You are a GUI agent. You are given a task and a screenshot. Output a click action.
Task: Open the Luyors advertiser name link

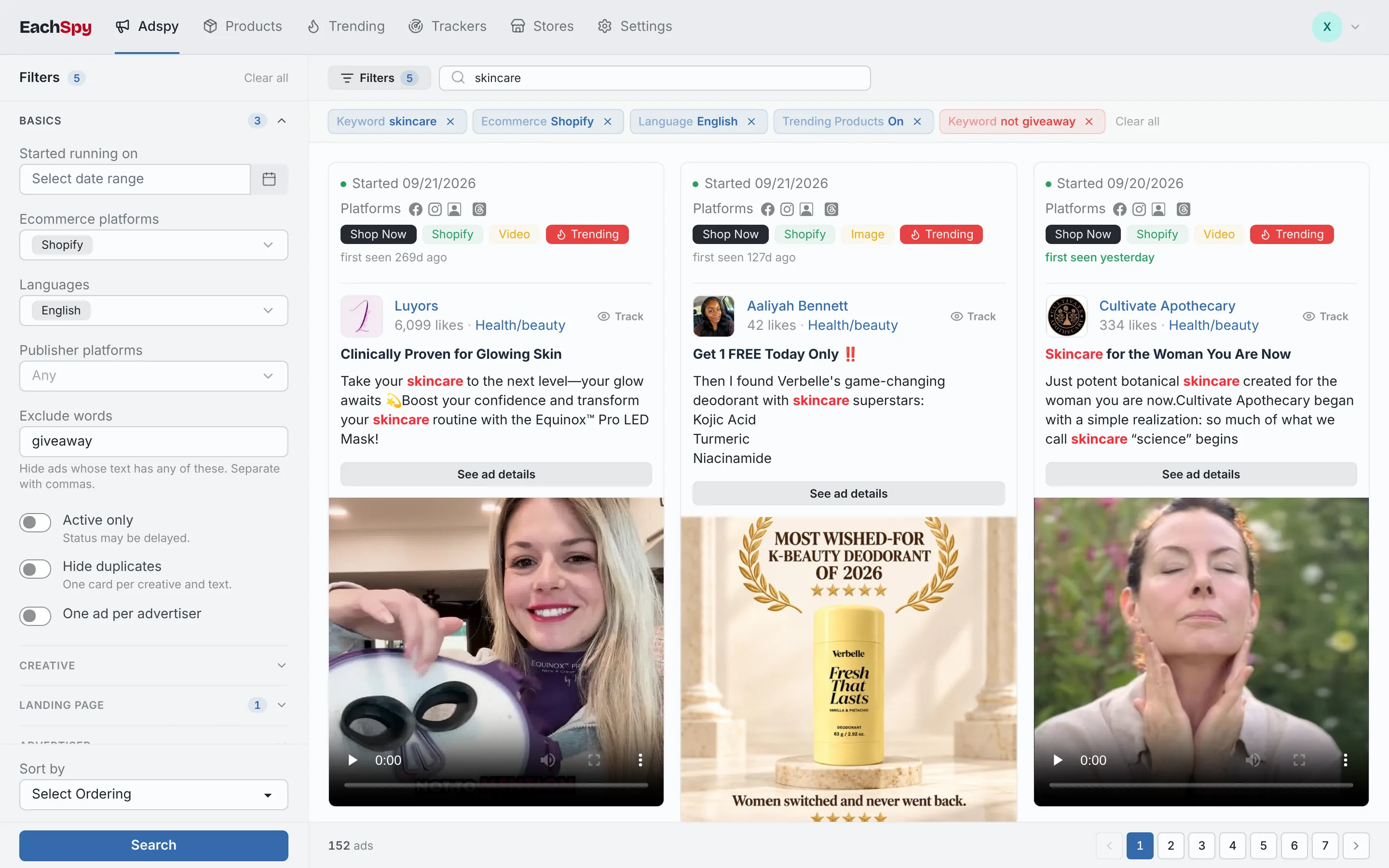coord(416,306)
